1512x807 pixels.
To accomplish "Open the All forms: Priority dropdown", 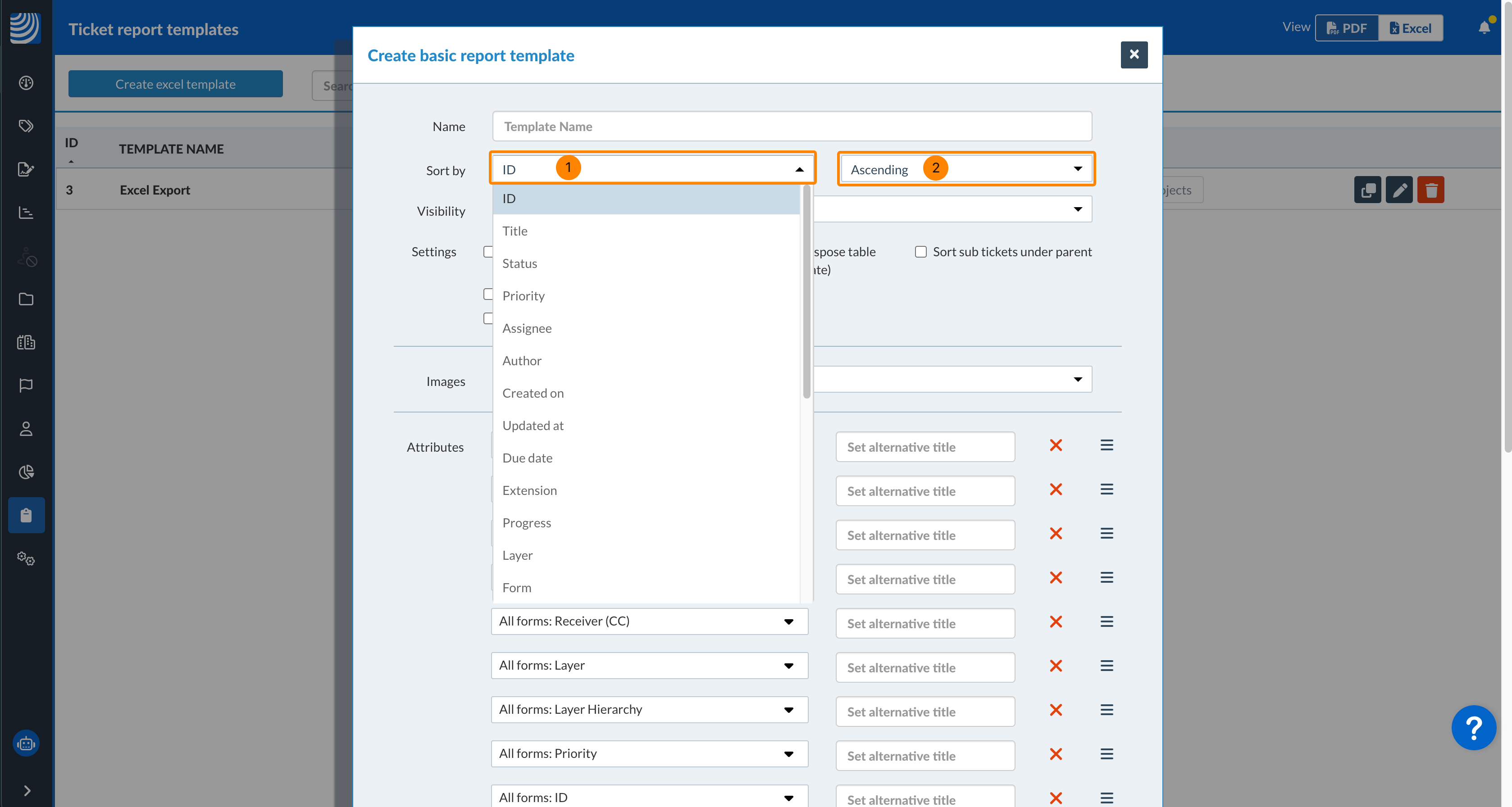I will (649, 753).
